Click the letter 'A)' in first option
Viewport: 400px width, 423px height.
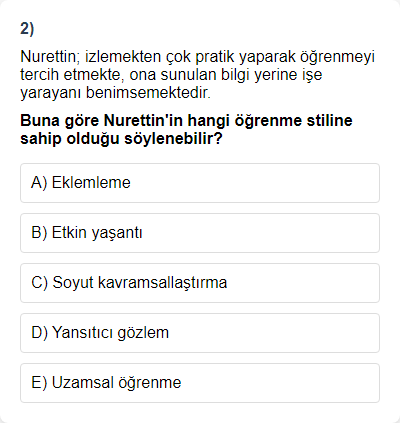pyautogui.click(x=39, y=183)
